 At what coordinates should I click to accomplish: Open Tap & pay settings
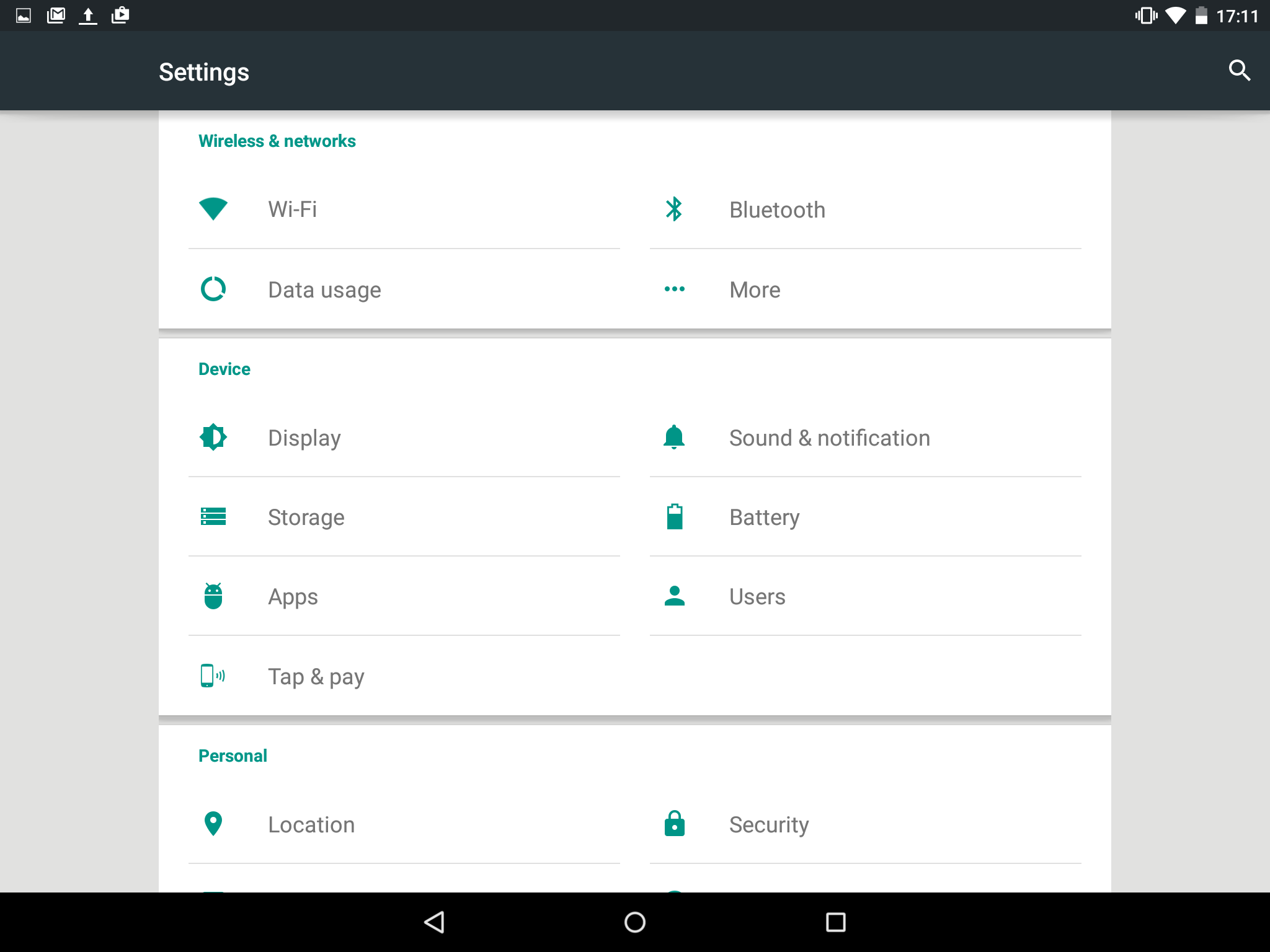(404, 676)
